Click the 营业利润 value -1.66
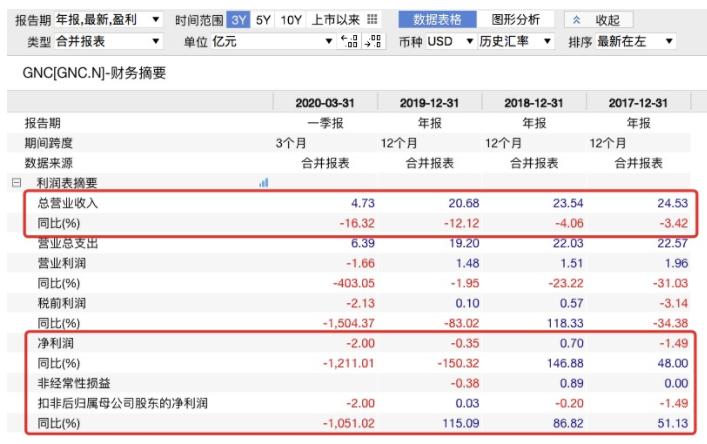Image resolution: width=707 pixels, height=444 pixels. click(360, 263)
